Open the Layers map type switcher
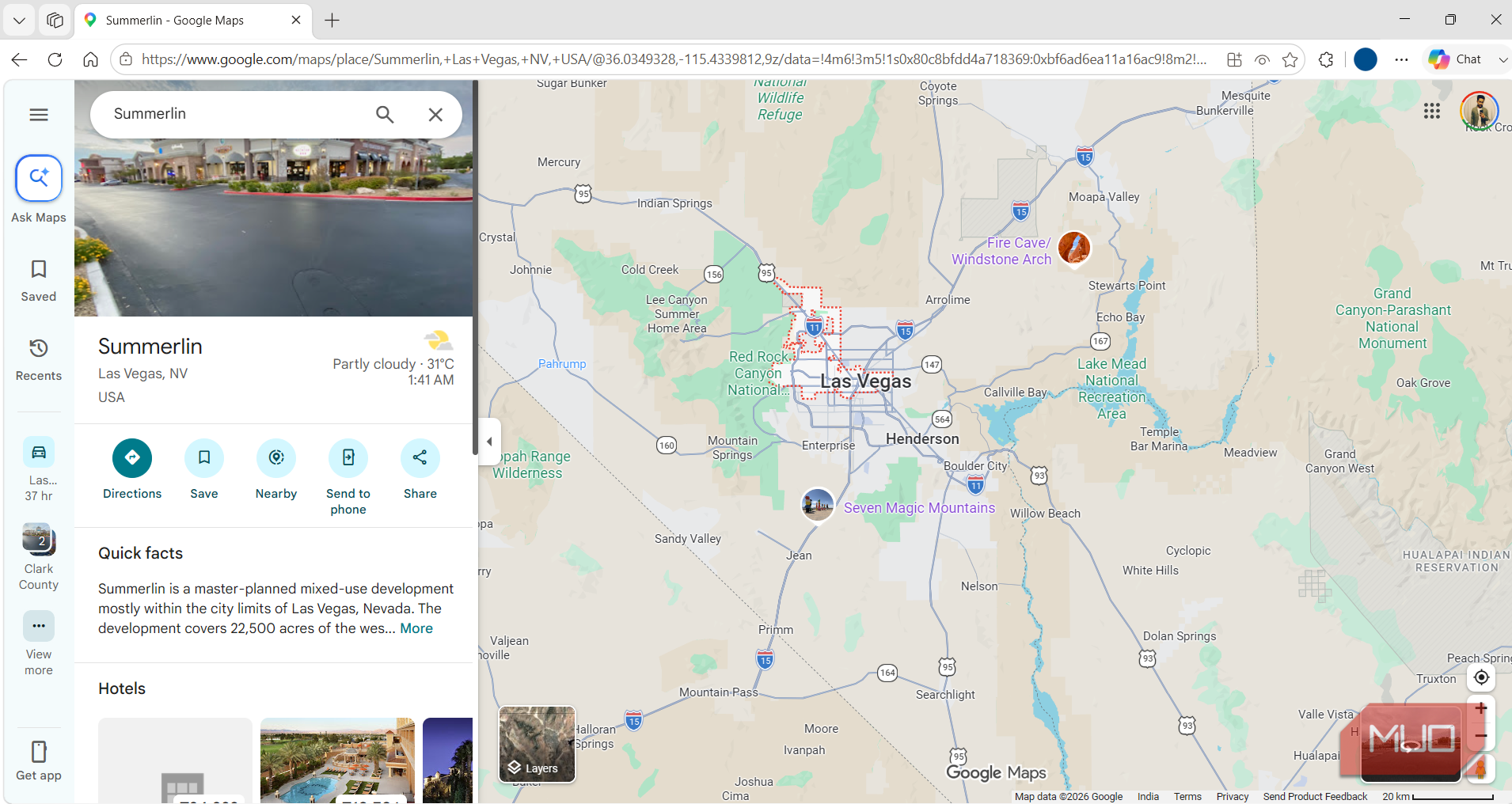The image size is (1512, 804). [x=537, y=744]
